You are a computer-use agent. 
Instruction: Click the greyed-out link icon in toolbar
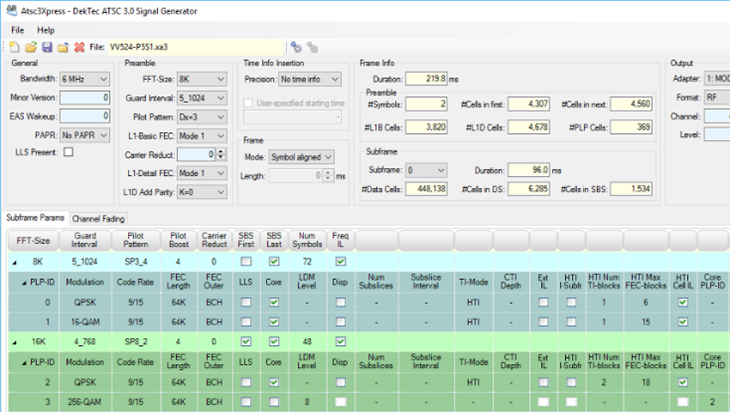click(x=312, y=47)
